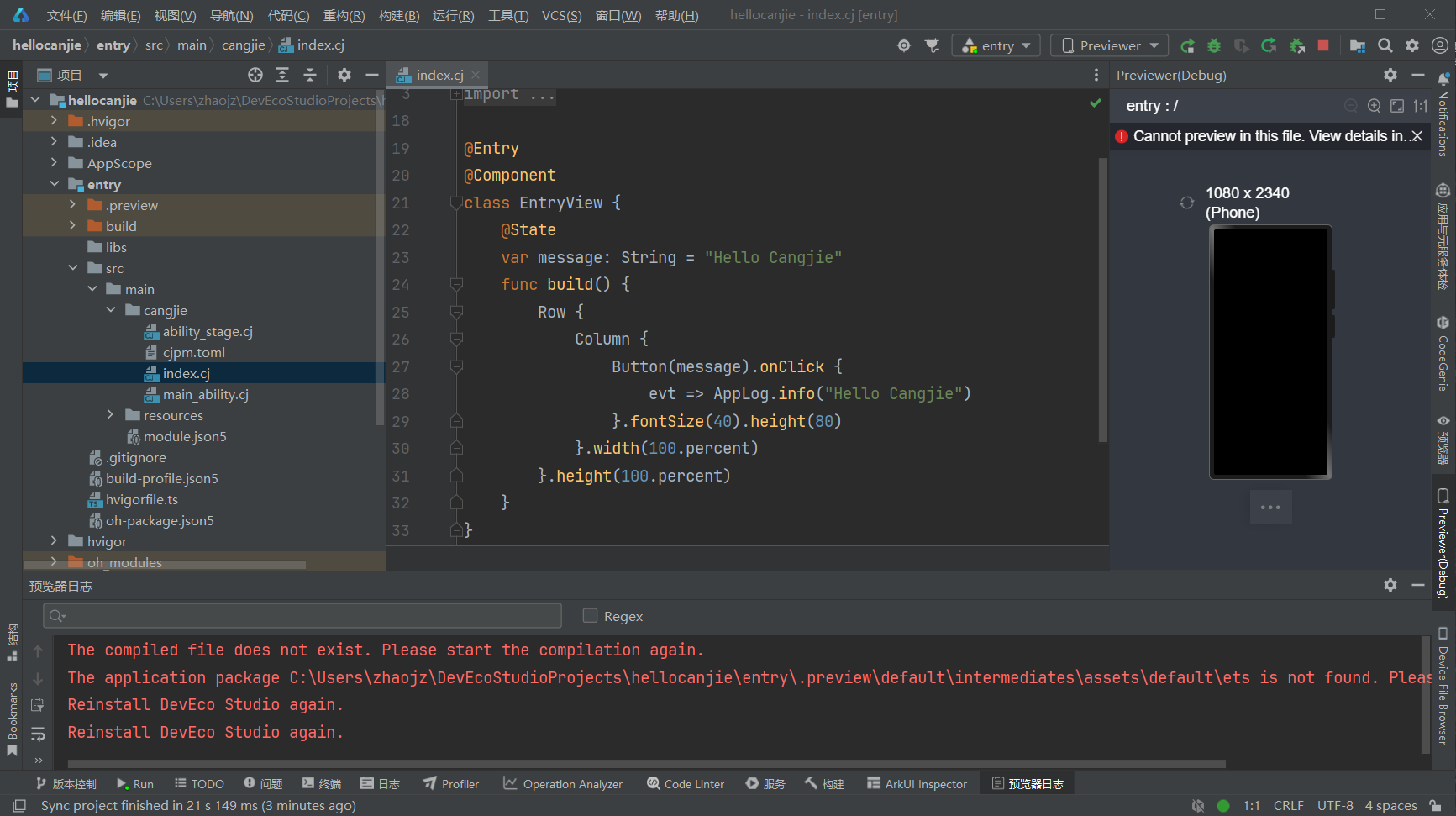Click the three-dots button under phone preview

click(x=1270, y=507)
